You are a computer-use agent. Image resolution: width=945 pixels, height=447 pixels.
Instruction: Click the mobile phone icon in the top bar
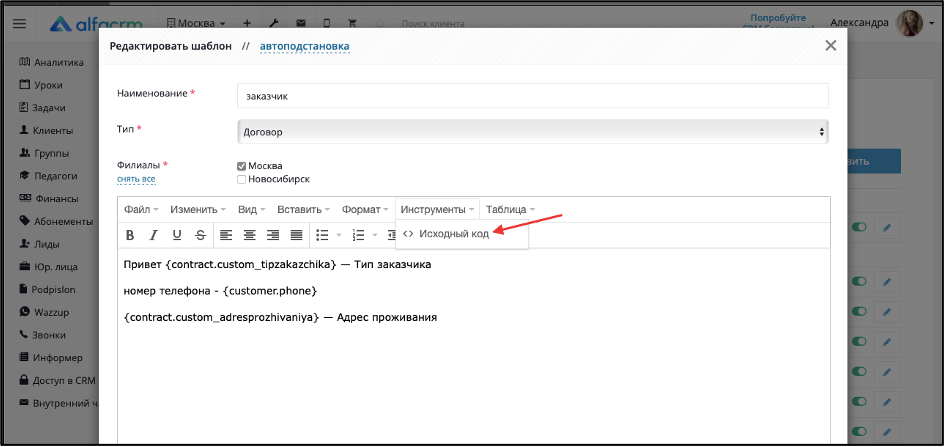click(327, 23)
